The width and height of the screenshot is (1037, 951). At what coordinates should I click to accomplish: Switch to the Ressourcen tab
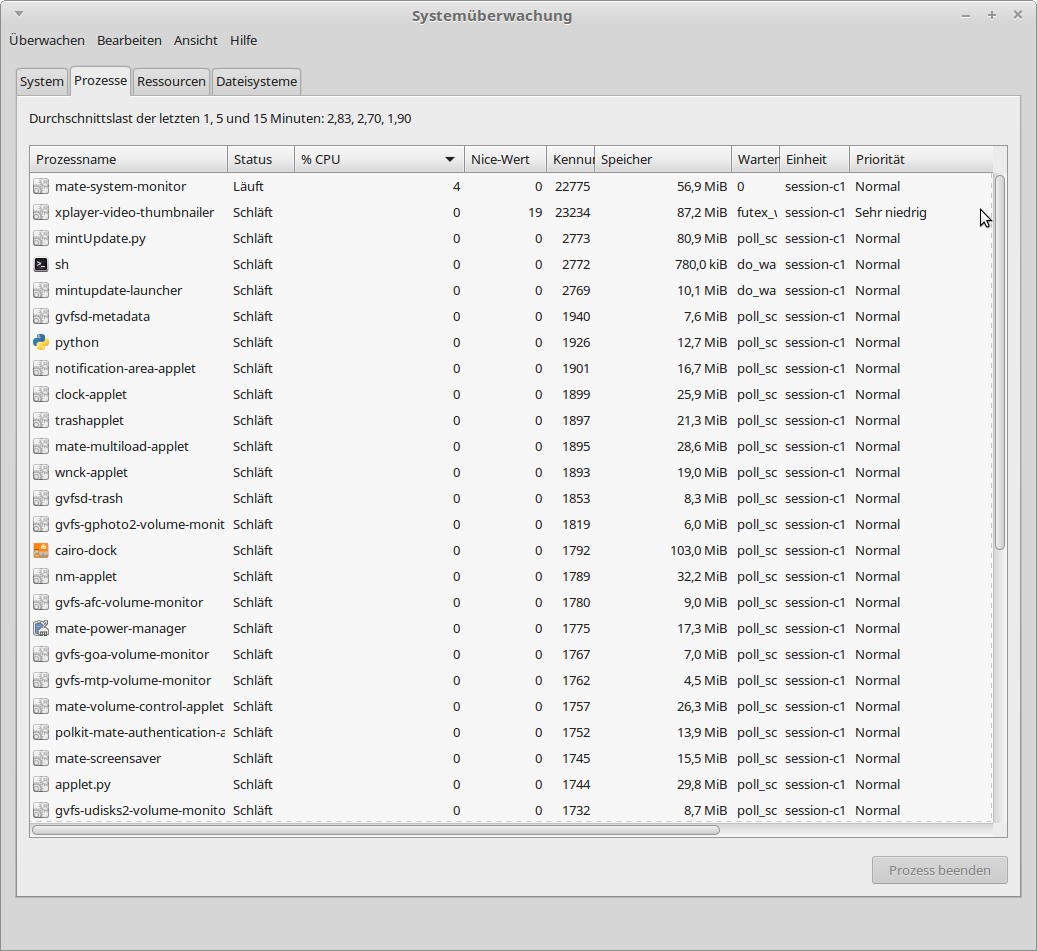click(171, 82)
